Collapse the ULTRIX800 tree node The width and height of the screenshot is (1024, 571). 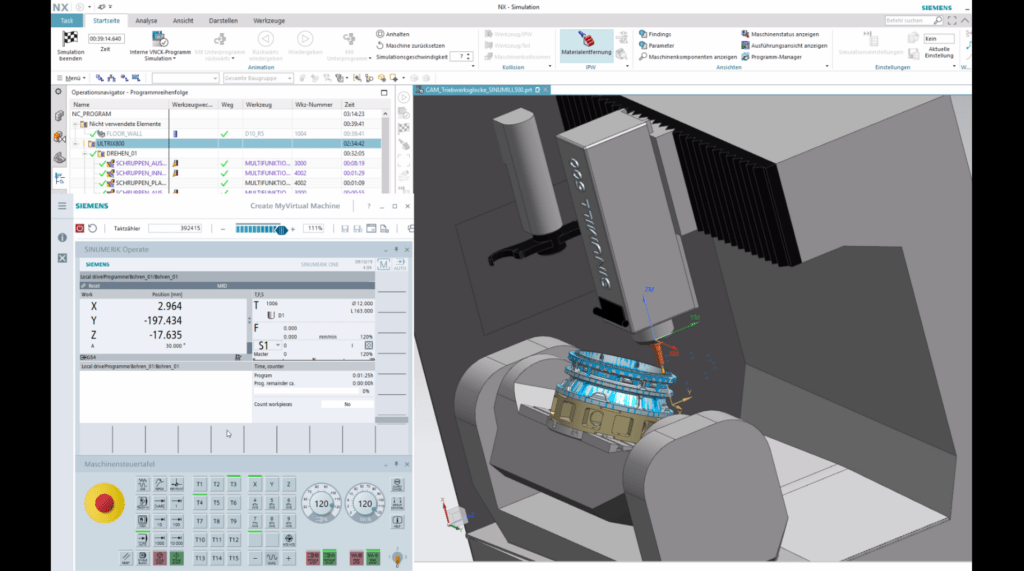point(76,144)
